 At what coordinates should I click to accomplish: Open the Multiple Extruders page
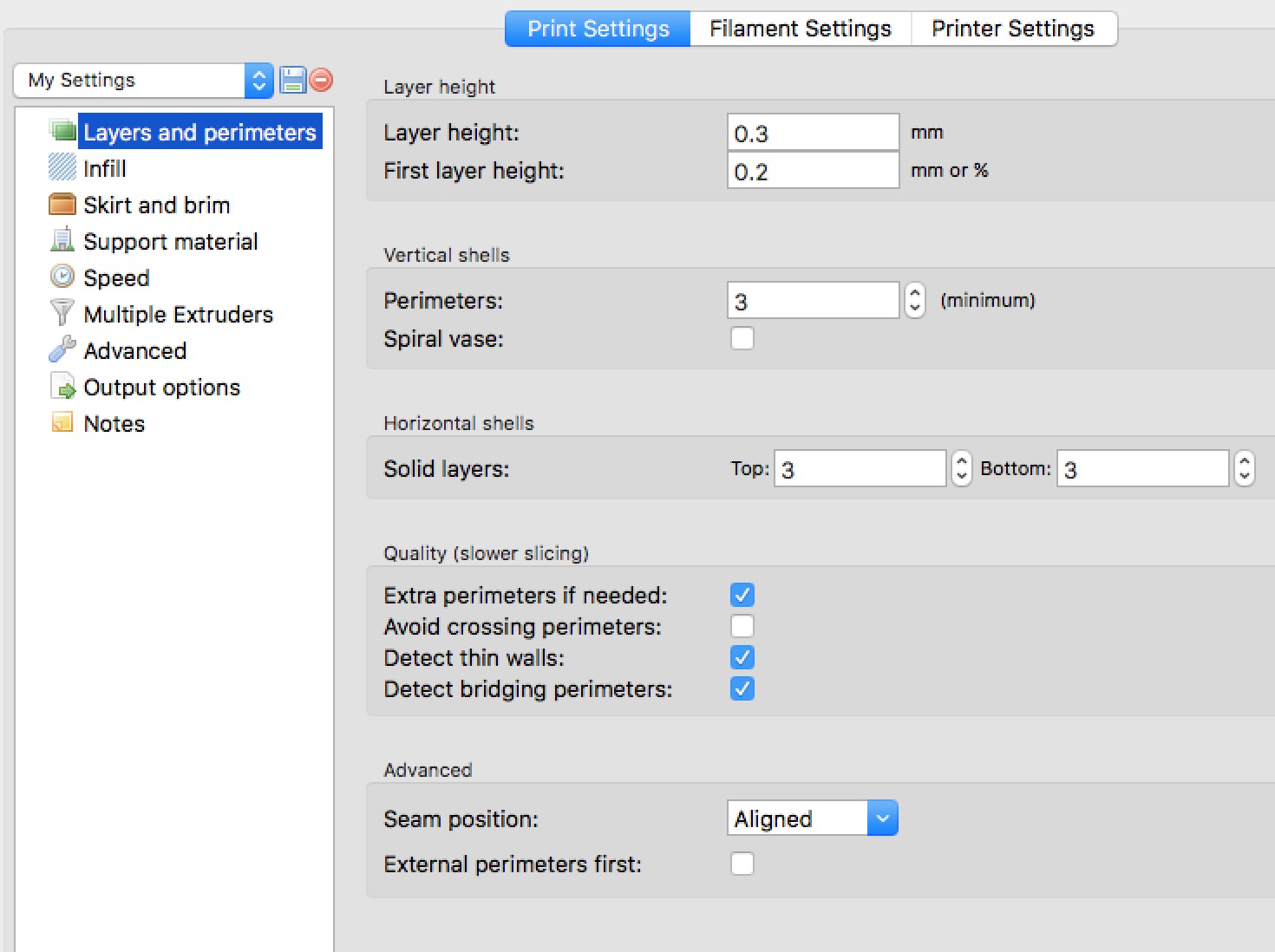179,314
